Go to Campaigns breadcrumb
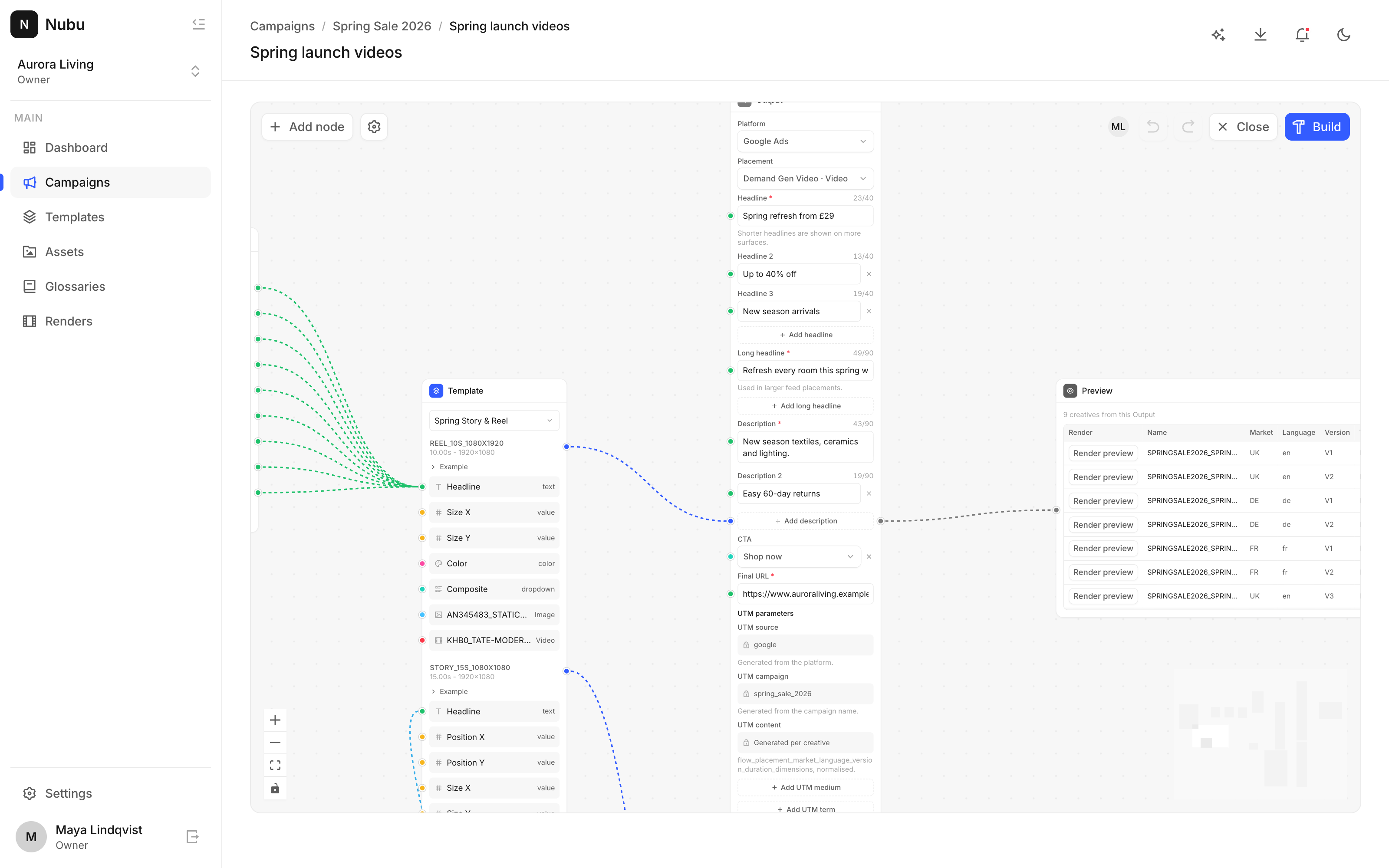 coord(283,26)
